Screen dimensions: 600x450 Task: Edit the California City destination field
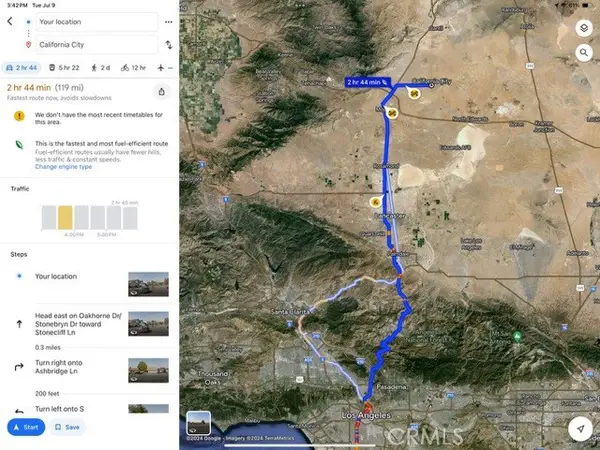97,45
